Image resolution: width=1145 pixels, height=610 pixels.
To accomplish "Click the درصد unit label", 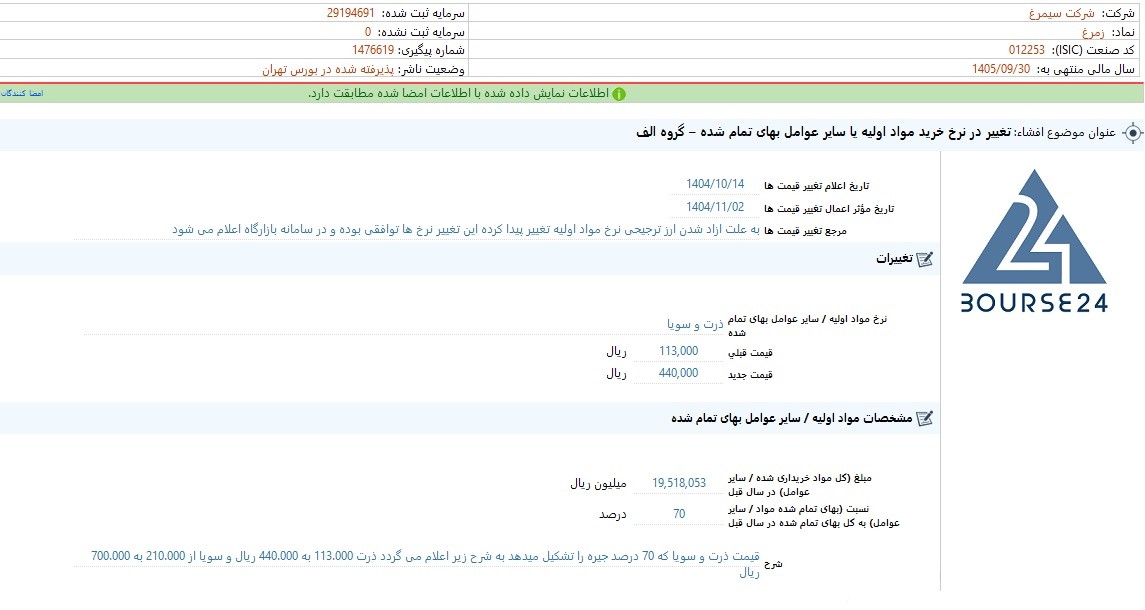I will click(x=613, y=514).
